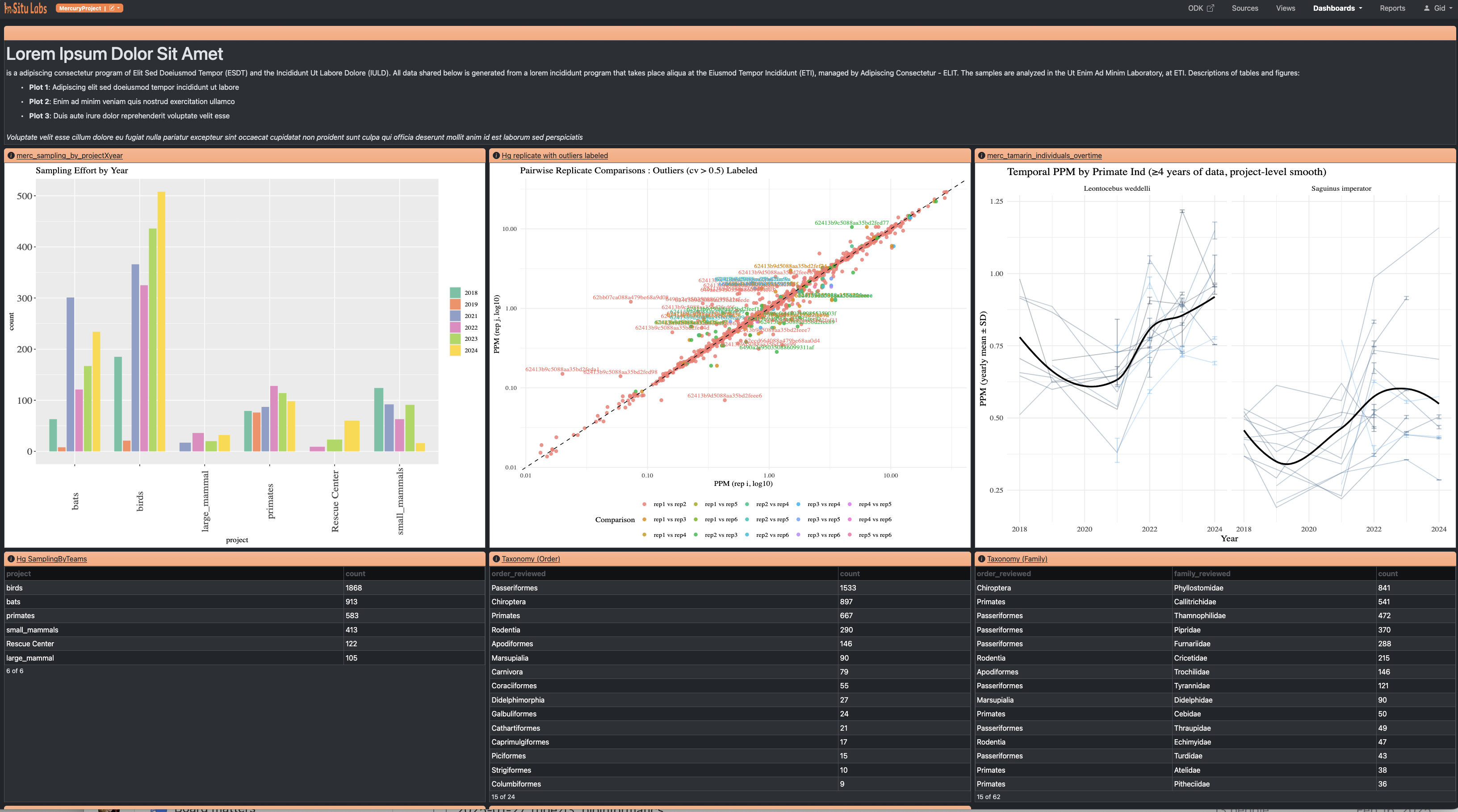Open the Hg SamplingByTeams panel title link
This screenshot has width=1458, height=812.
point(52,559)
